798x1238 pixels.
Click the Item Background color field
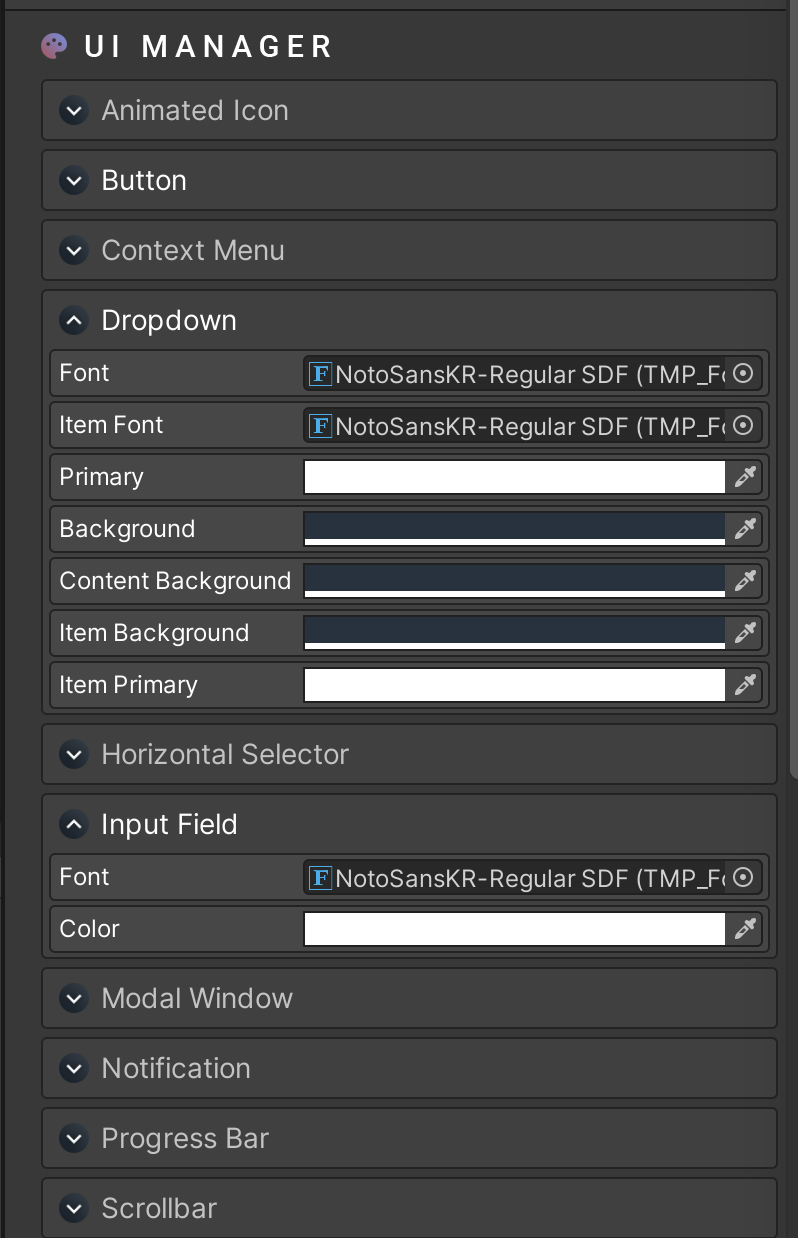pyautogui.click(x=515, y=633)
